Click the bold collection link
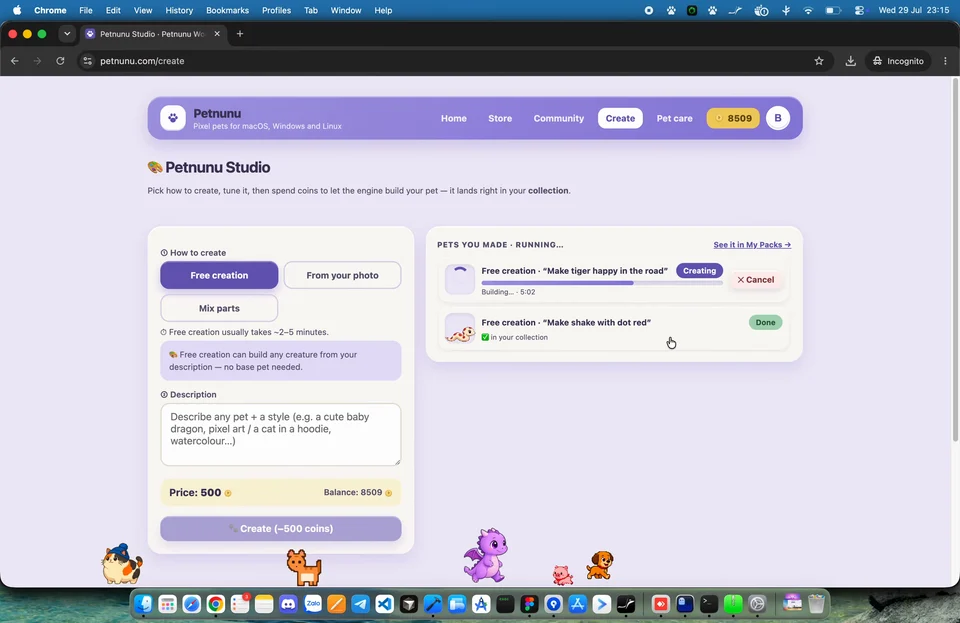This screenshot has height=623, width=960. 548,190
